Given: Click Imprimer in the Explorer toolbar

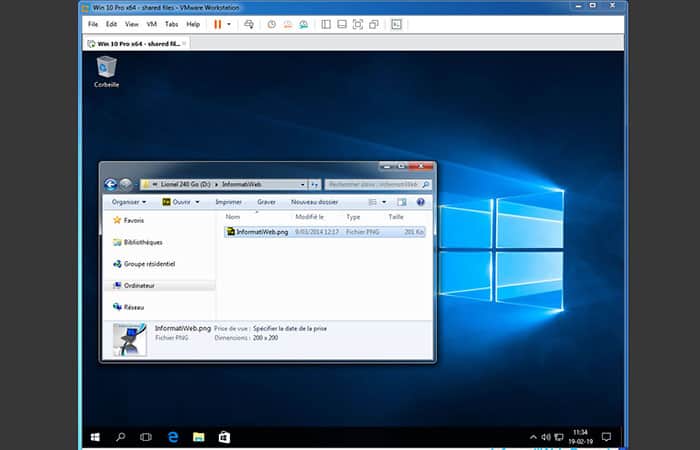Looking at the screenshot, I should [x=229, y=202].
